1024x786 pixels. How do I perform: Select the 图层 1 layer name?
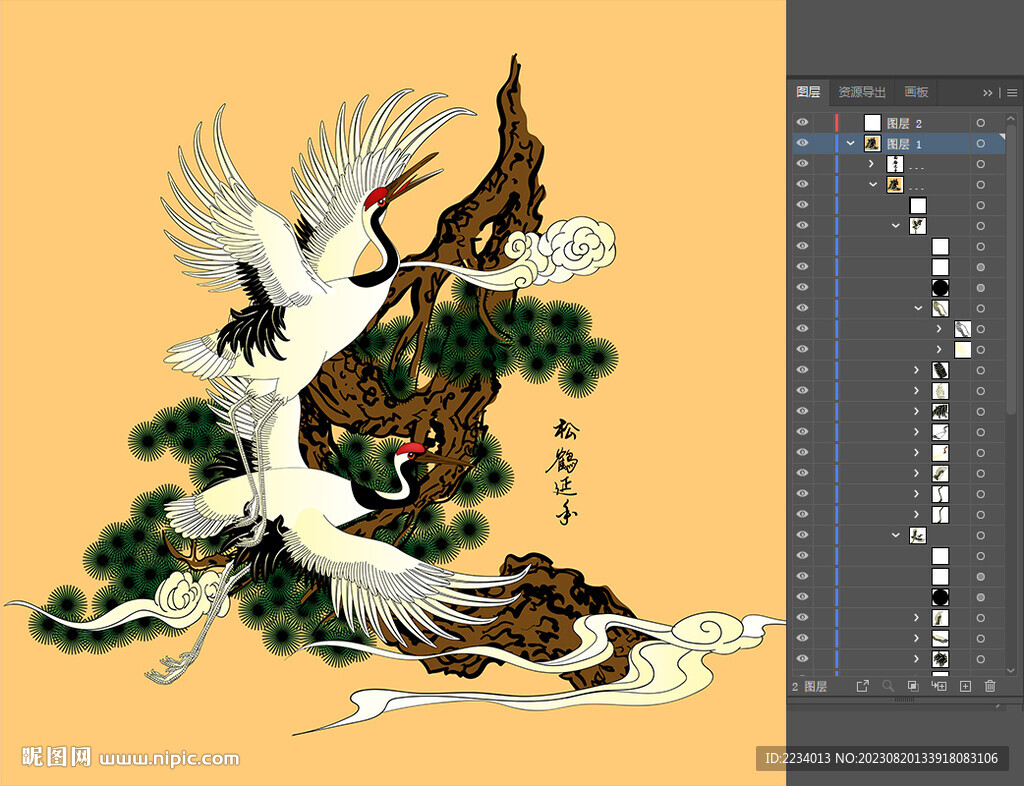904,144
